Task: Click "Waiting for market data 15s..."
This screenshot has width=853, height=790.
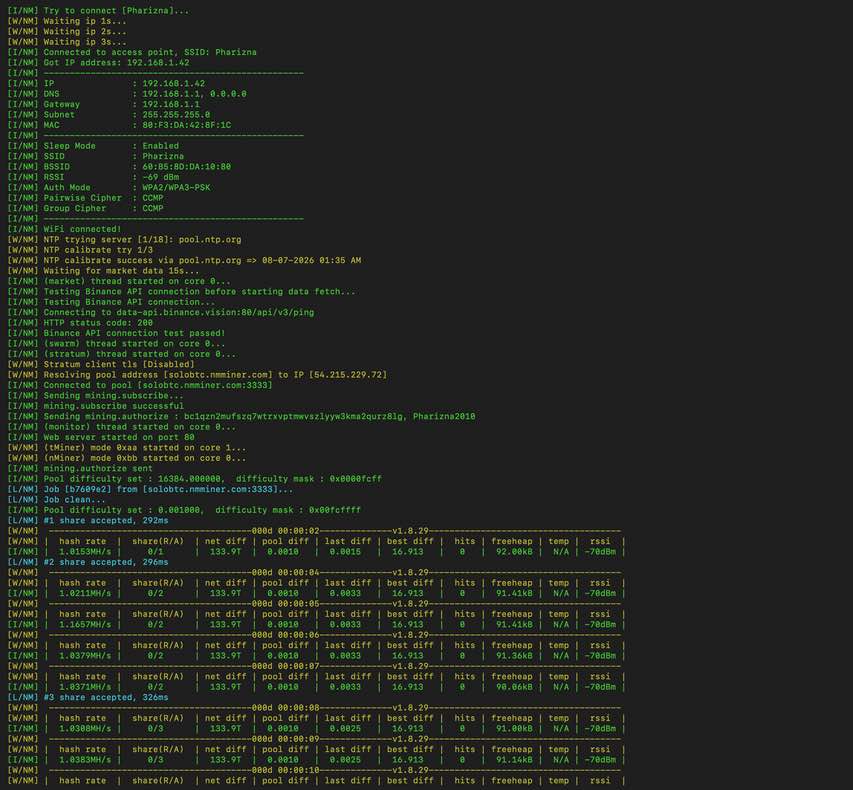Action: pos(121,271)
